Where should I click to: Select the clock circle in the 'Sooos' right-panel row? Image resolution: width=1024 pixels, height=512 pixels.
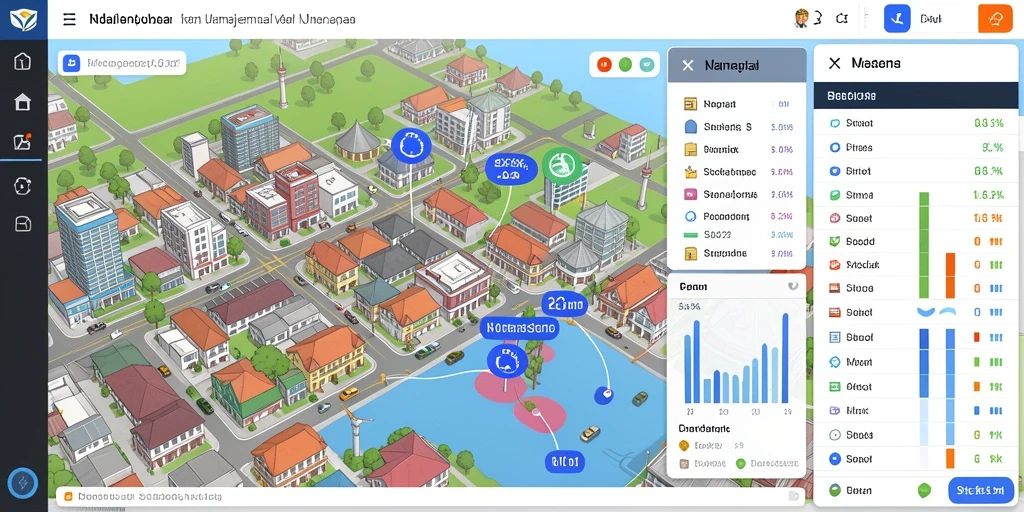pos(834,434)
